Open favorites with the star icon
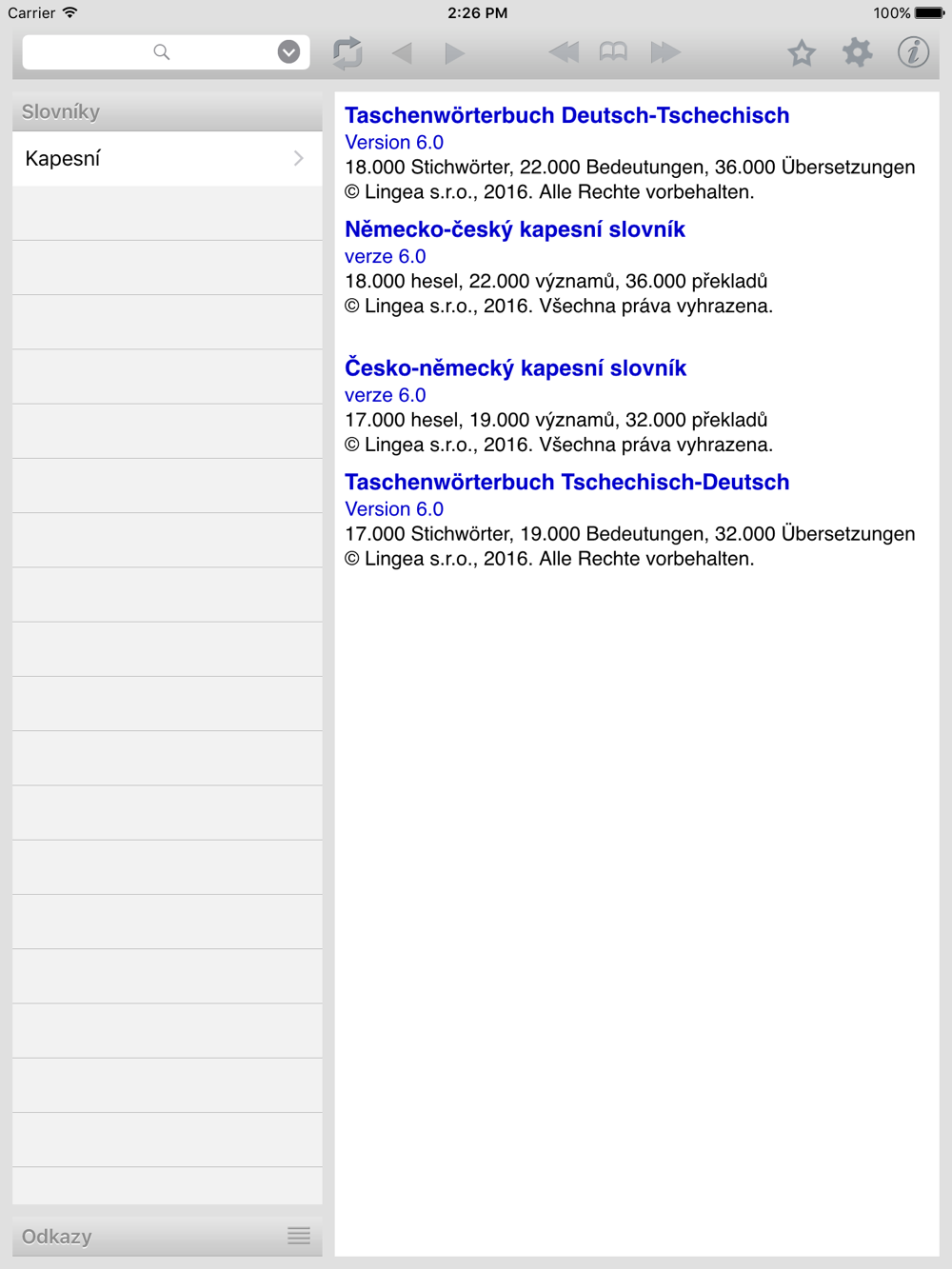The height and width of the screenshot is (1269, 952). pos(802,52)
